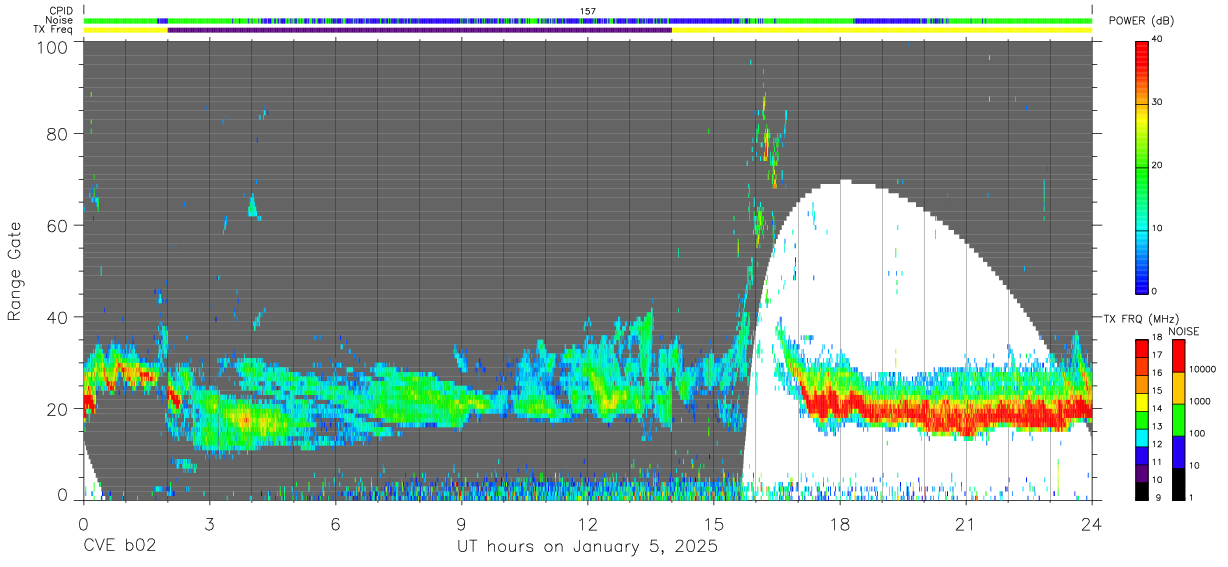Click x-axis tick label 9
The height and width of the screenshot is (567, 1228).
(x=461, y=523)
